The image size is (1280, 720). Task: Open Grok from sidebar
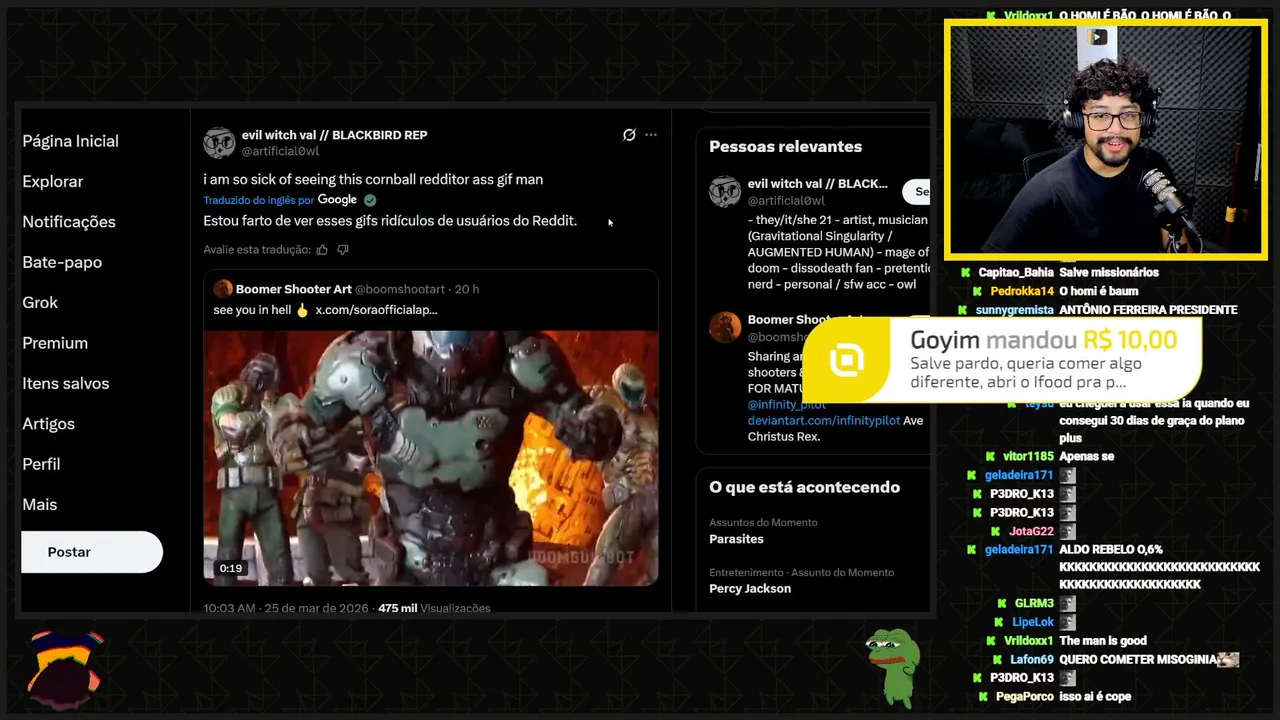click(x=40, y=302)
